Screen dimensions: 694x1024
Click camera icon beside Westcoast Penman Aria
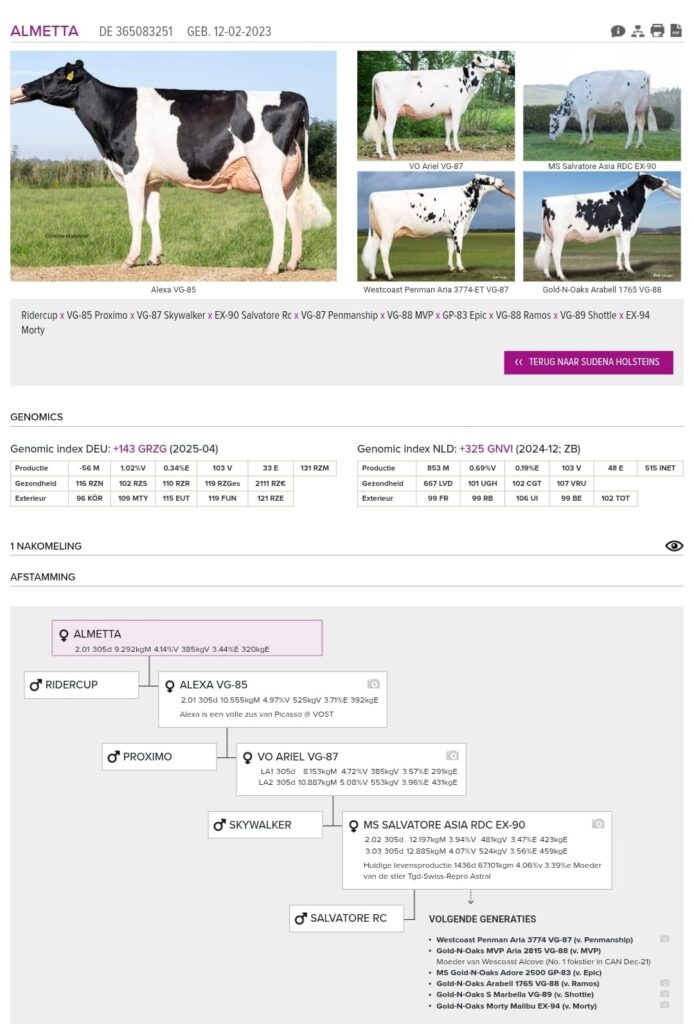pos(665,939)
